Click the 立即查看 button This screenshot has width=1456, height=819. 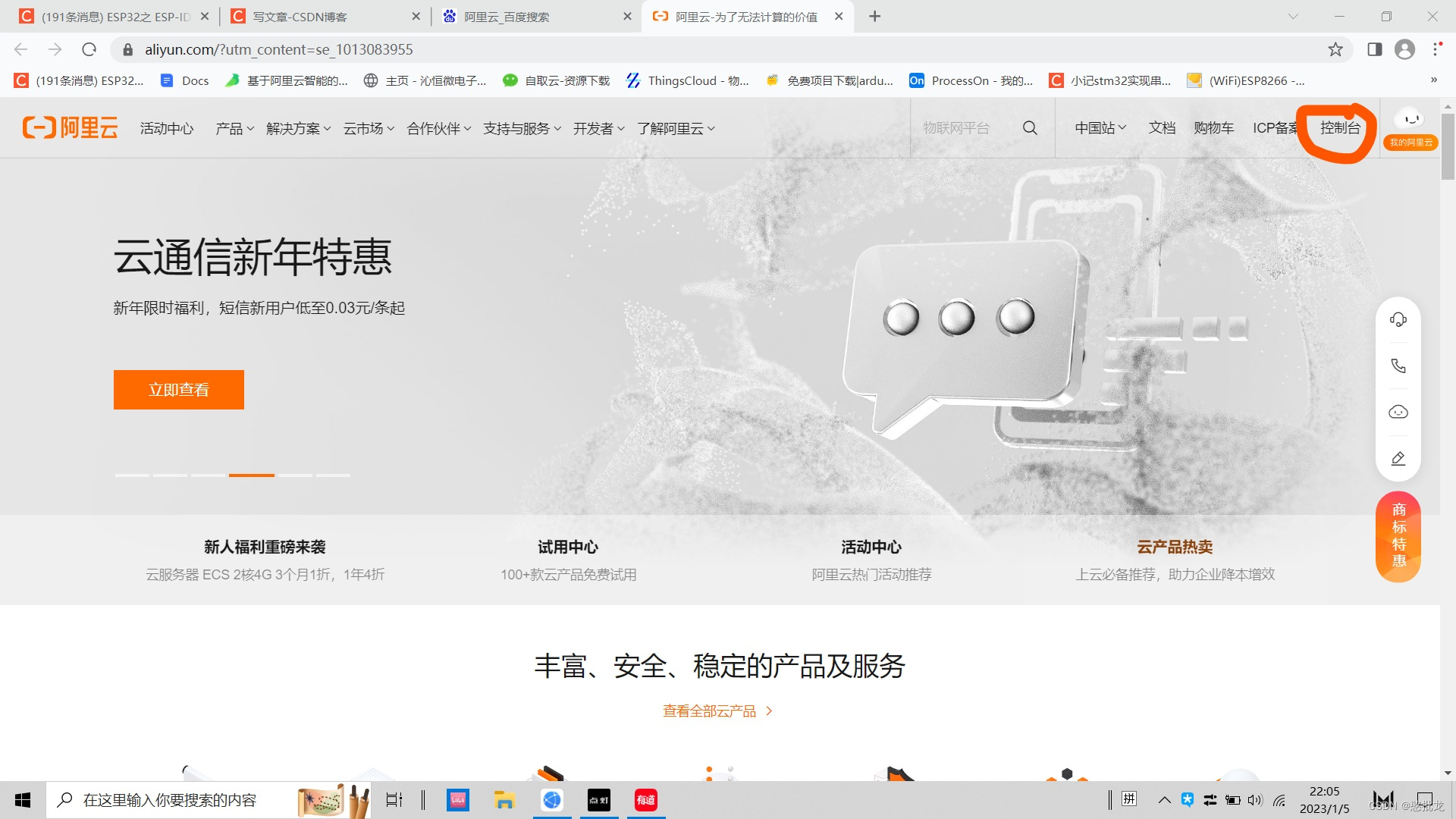tap(178, 389)
